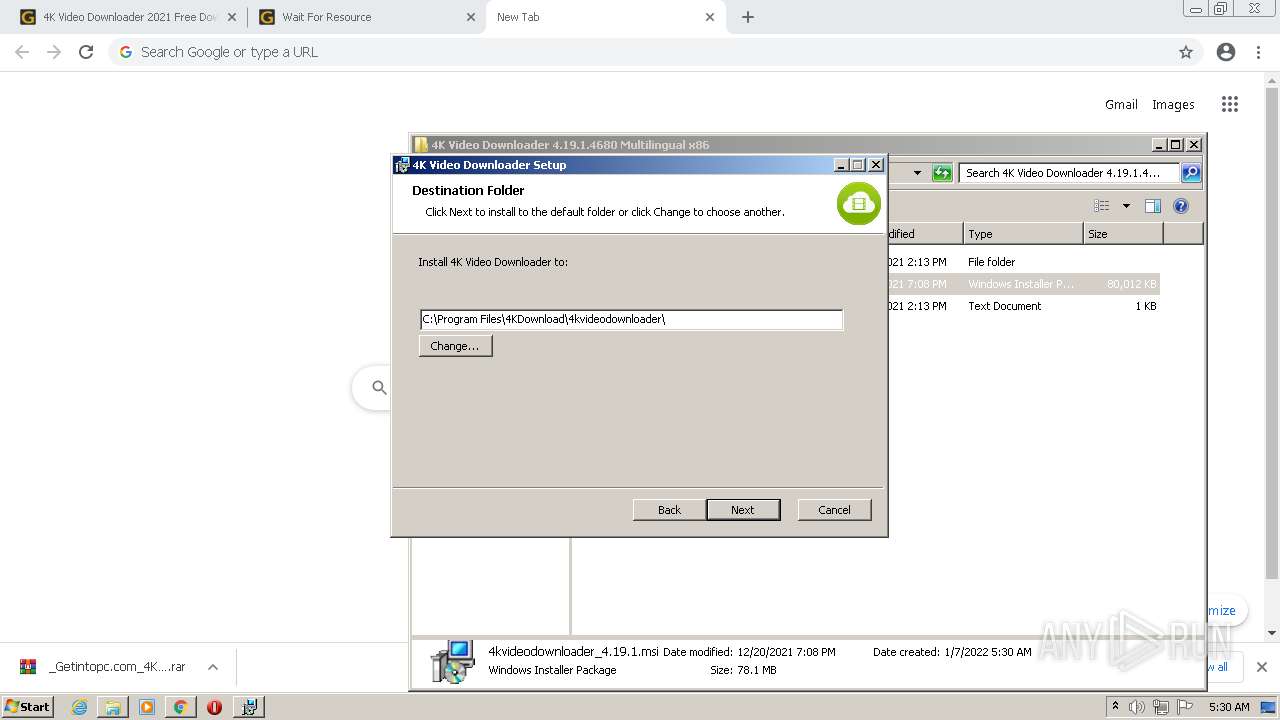Click the browser forward arrow
Viewport: 1280px width, 720px height.
(54, 52)
